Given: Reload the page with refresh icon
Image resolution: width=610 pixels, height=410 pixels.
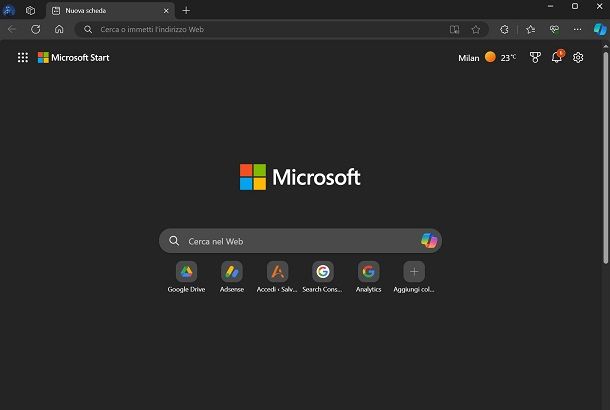Looking at the screenshot, I should coord(35,29).
